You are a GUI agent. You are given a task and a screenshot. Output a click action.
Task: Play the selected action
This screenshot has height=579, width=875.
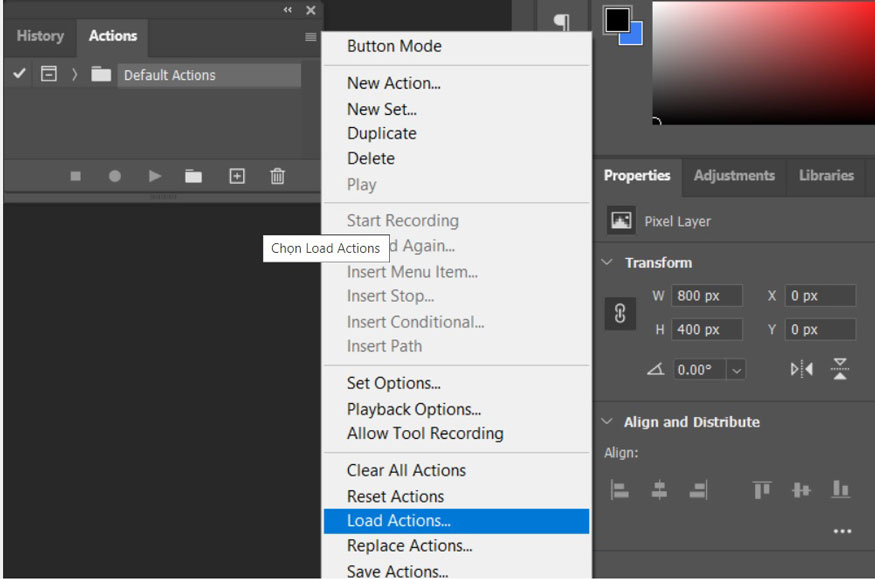154,176
